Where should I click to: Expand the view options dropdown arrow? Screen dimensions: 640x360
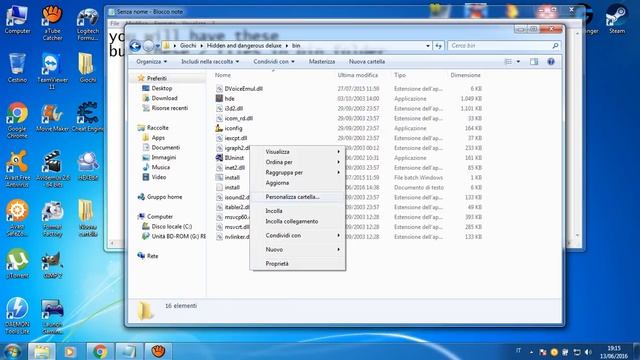point(518,62)
